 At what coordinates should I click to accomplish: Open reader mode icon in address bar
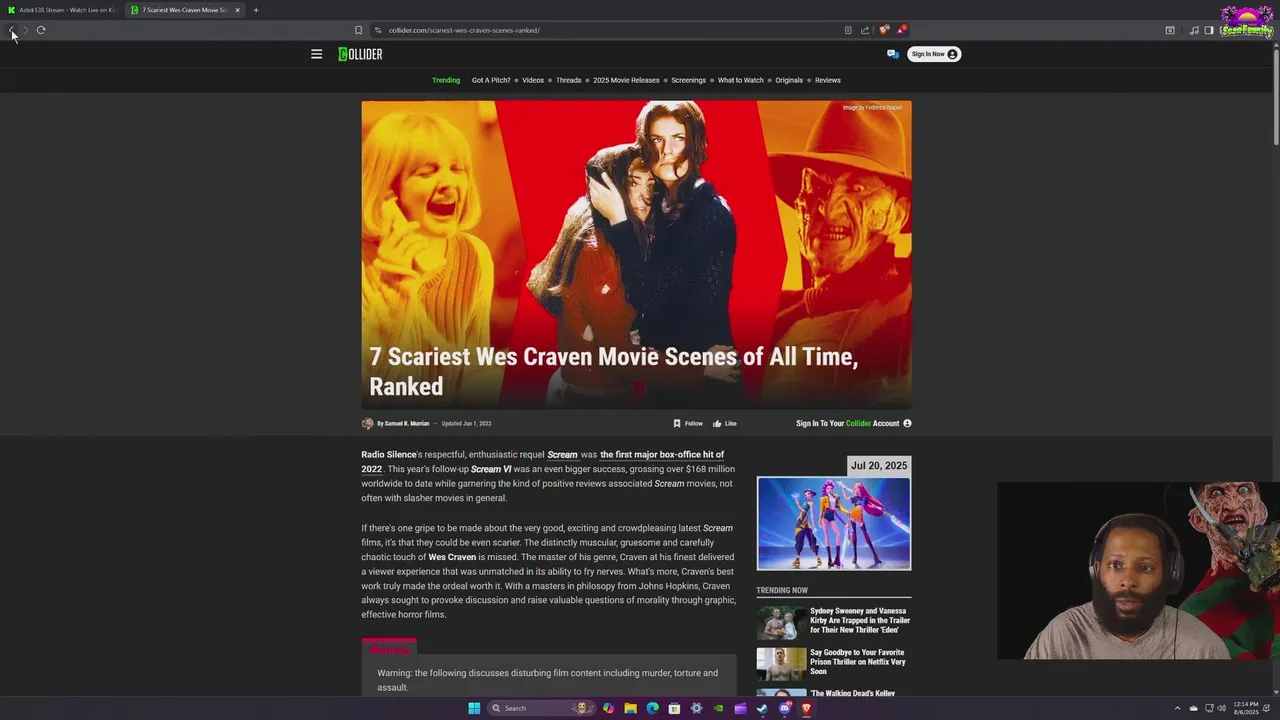tap(848, 30)
